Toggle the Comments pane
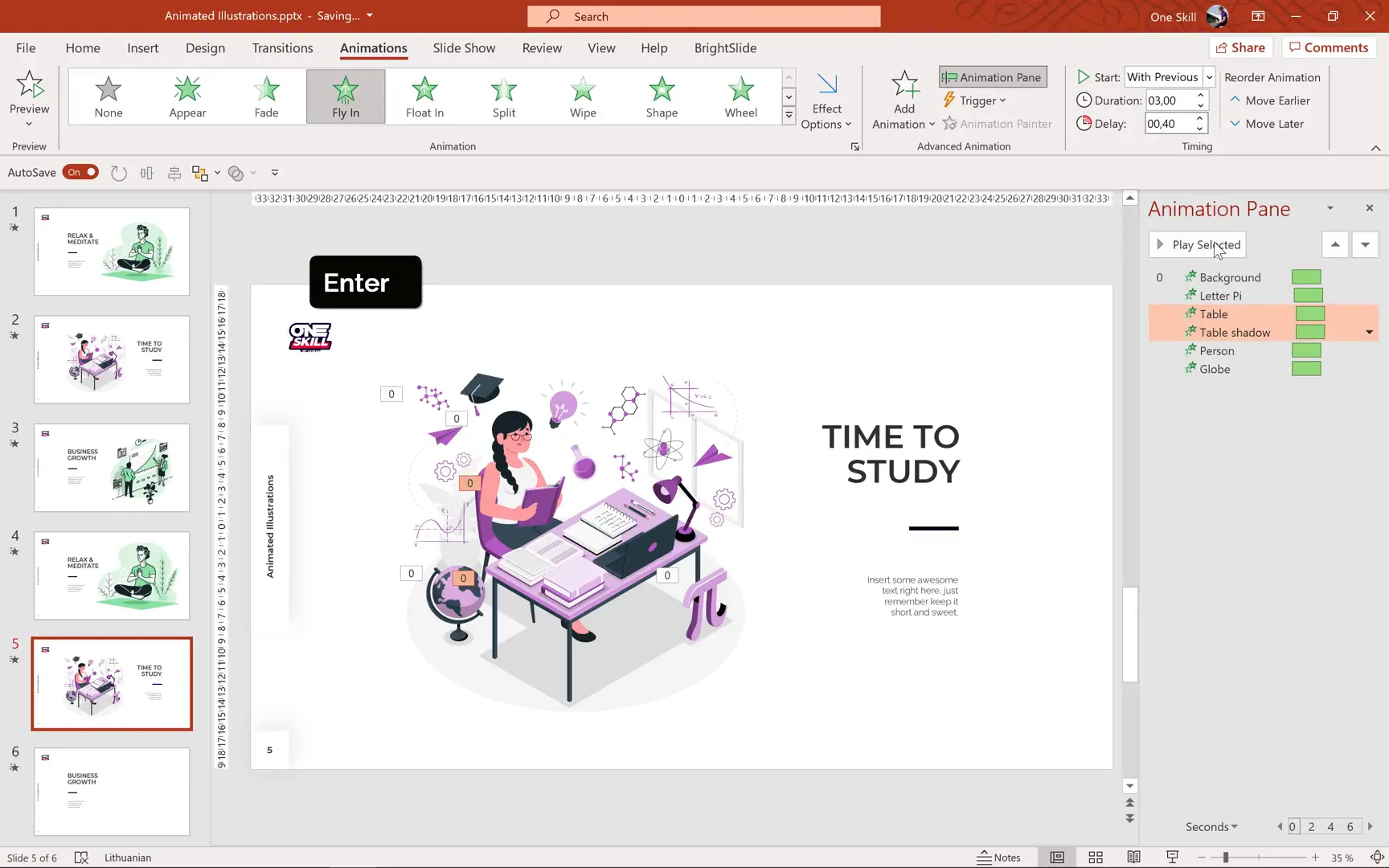The height and width of the screenshot is (868, 1389). click(1328, 47)
